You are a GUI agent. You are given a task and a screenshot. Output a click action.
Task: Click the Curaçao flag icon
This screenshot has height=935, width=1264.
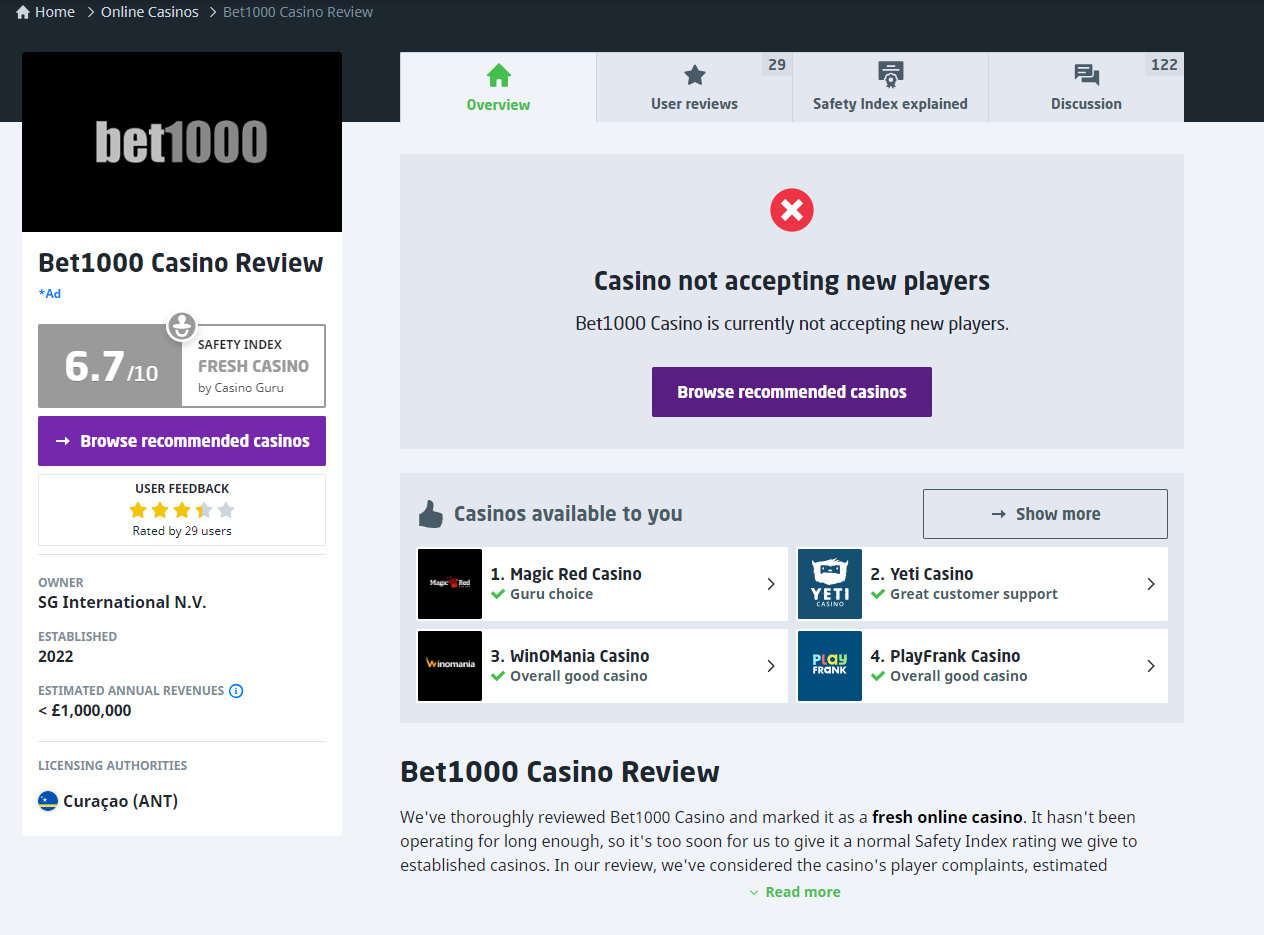[48, 801]
